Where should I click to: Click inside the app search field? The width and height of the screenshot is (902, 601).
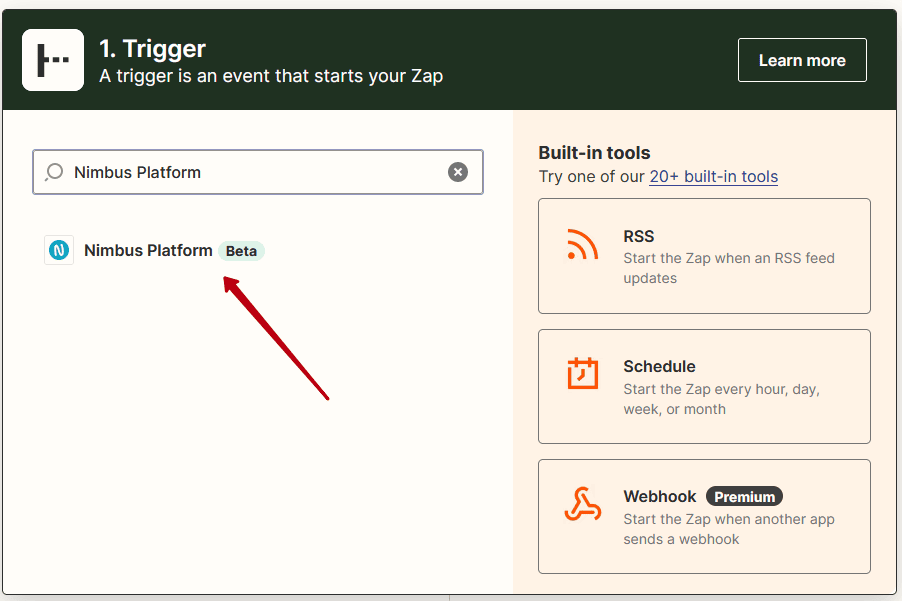point(258,172)
